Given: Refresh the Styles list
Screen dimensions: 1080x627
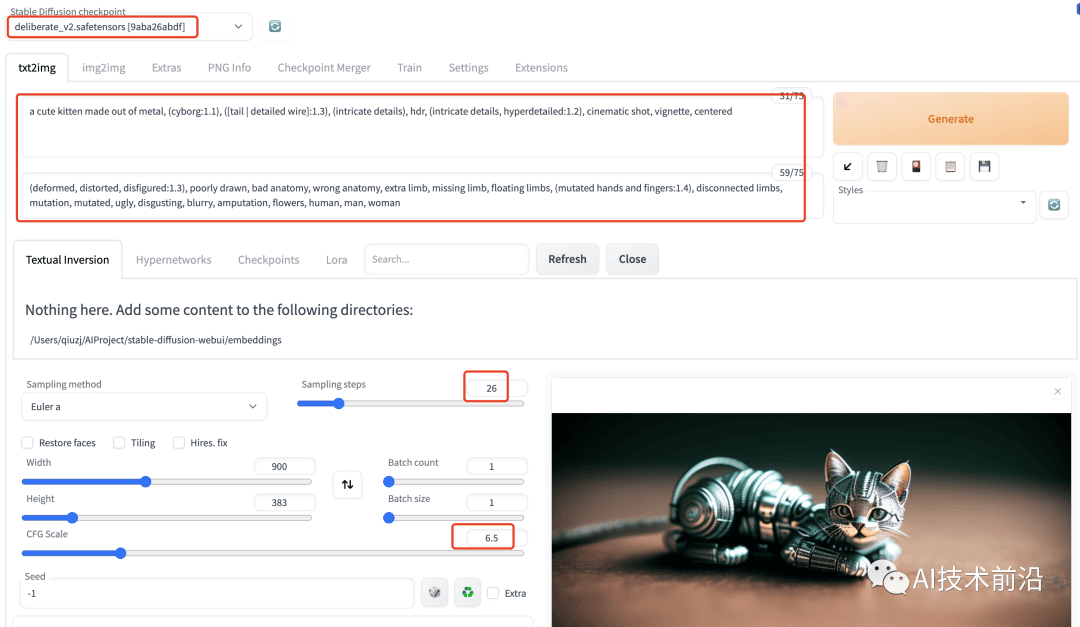Looking at the screenshot, I should click(1053, 205).
